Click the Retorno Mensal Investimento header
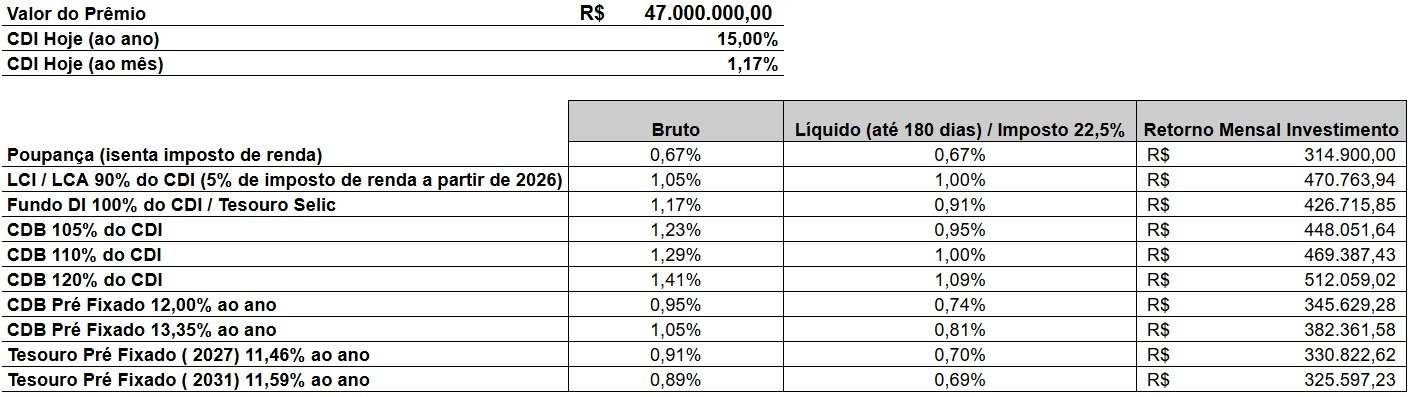This screenshot has width=1415, height=397. point(1271,130)
